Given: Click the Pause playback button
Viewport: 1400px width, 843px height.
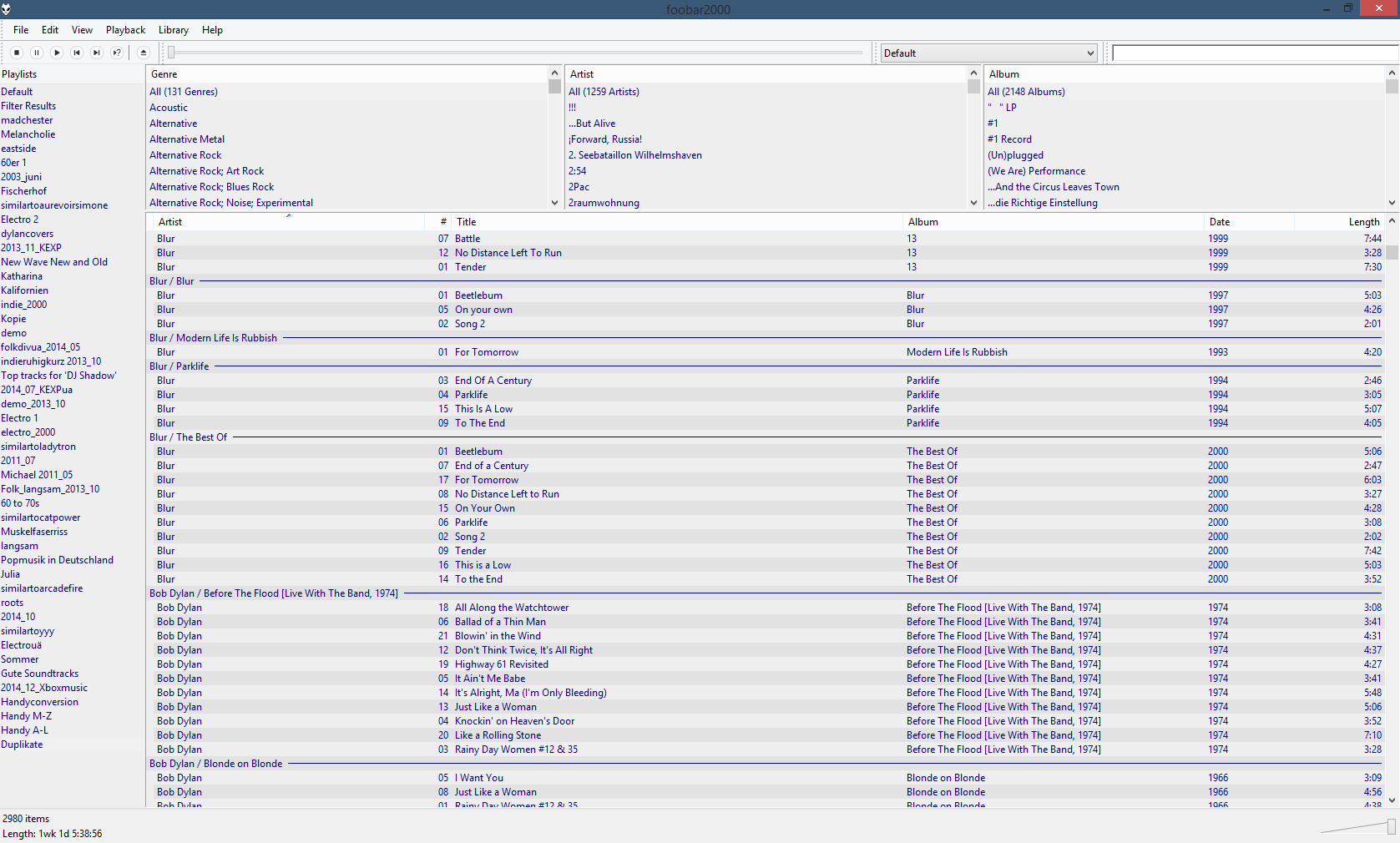Looking at the screenshot, I should pyautogui.click(x=37, y=53).
